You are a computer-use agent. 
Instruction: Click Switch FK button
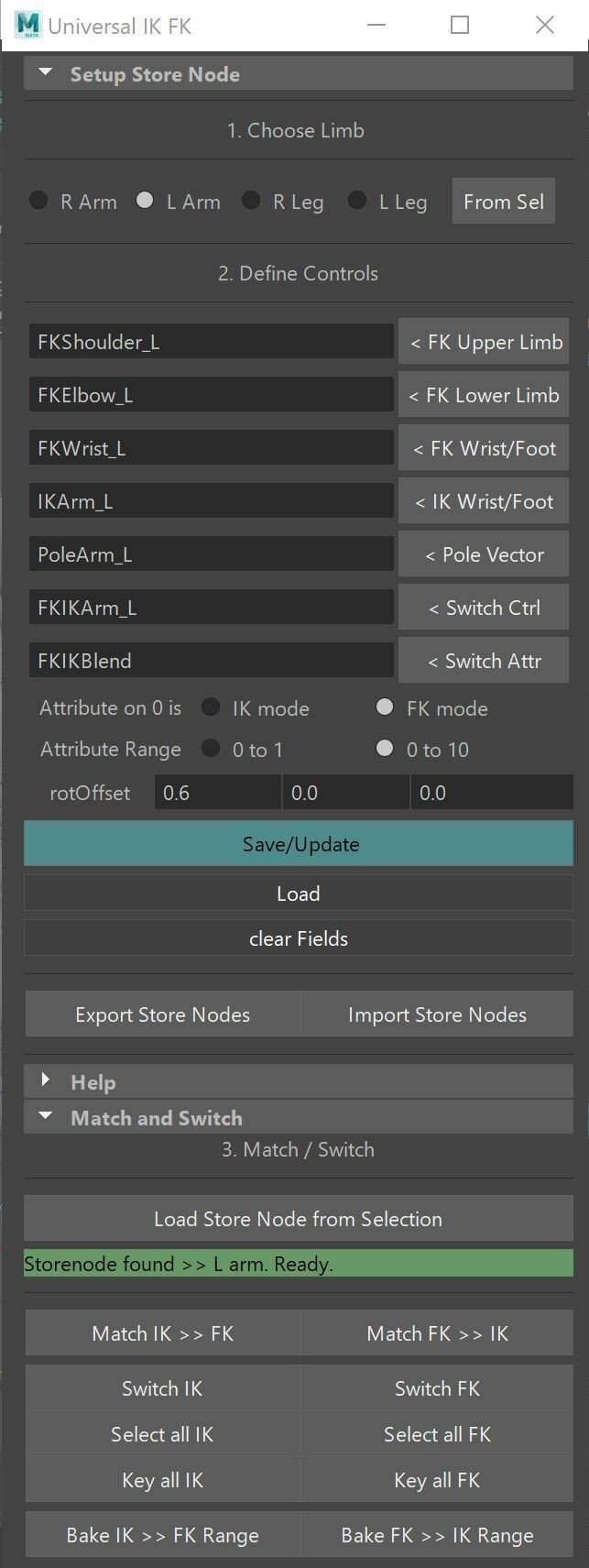point(437,1388)
